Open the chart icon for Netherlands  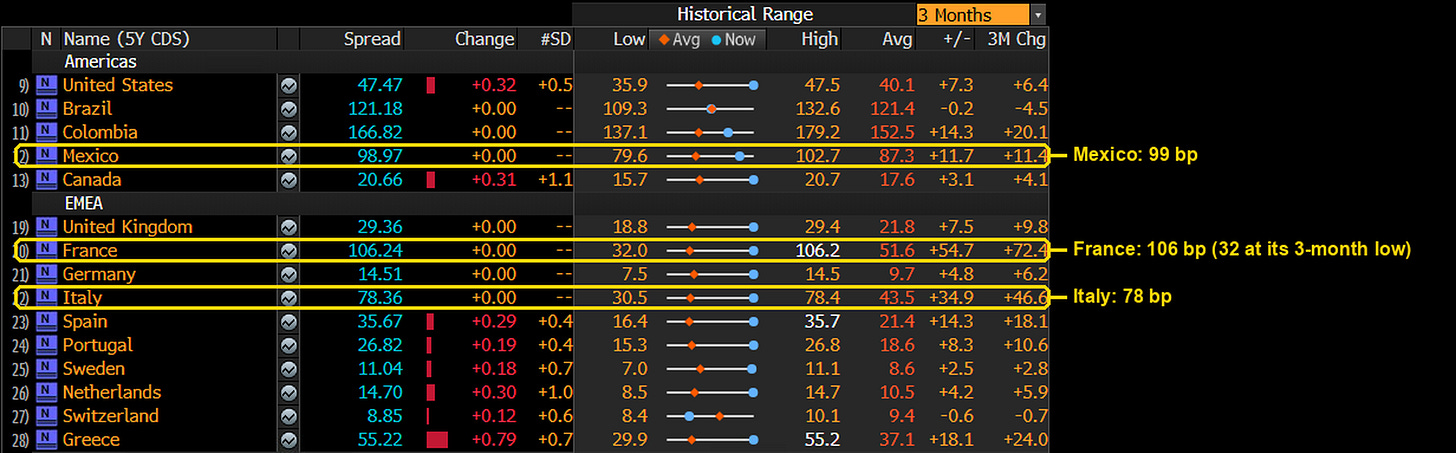click(x=289, y=393)
